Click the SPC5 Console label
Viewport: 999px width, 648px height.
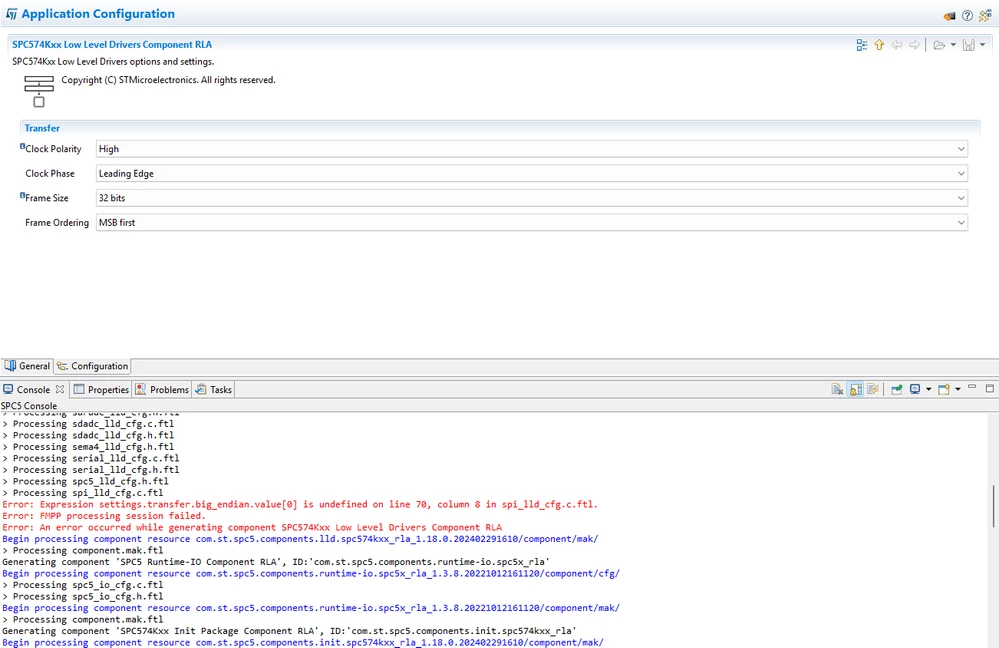[x=29, y=406]
